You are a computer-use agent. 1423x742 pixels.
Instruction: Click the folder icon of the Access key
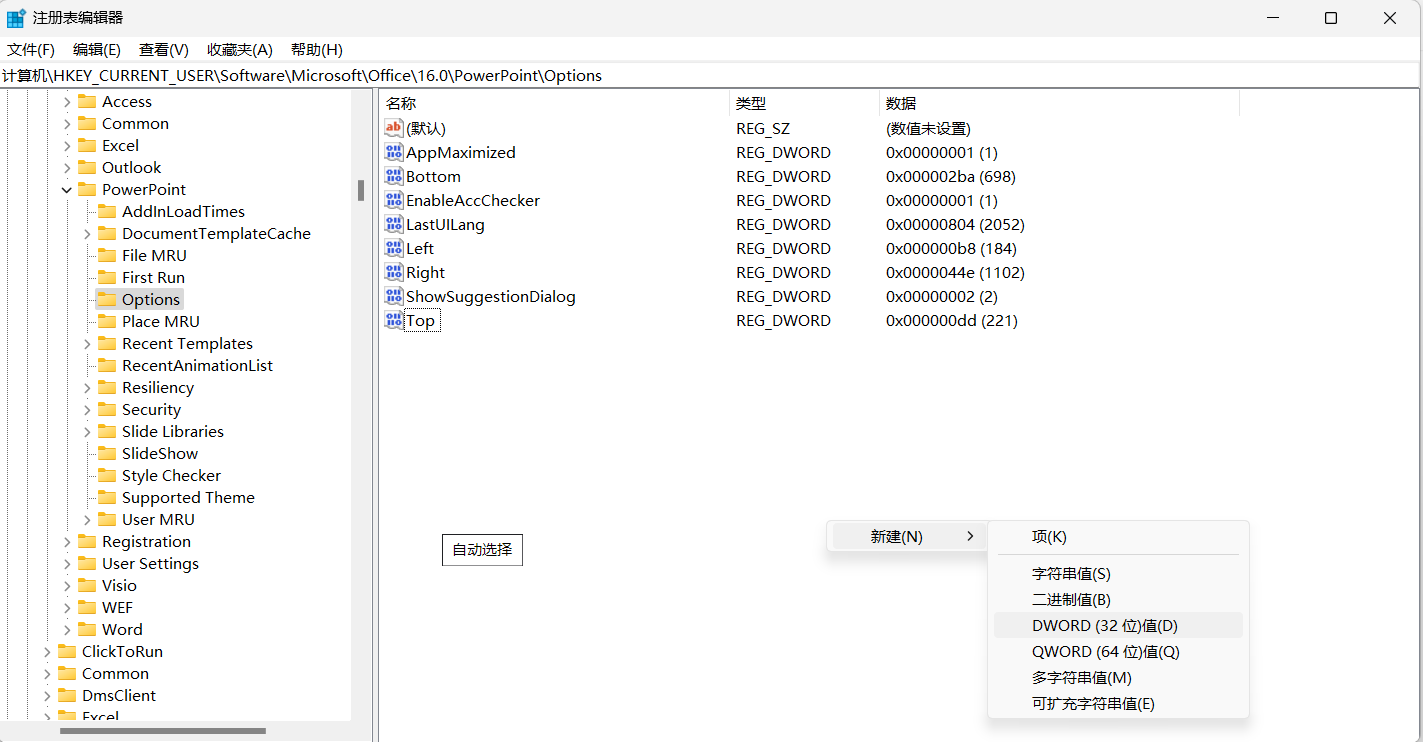click(87, 101)
